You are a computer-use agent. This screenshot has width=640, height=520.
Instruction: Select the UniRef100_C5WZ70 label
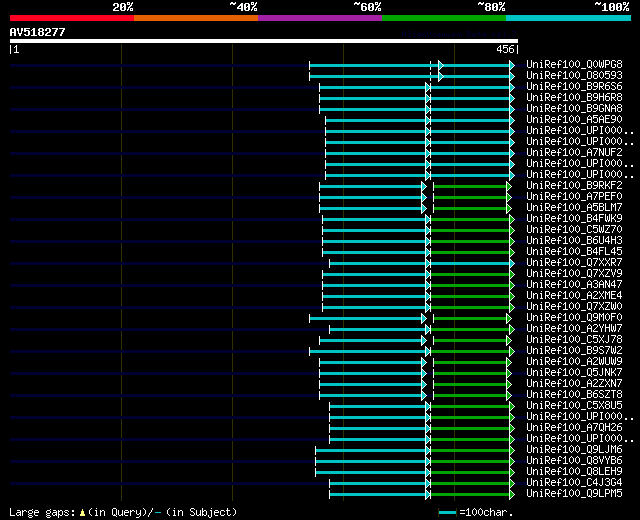point(574,229)
